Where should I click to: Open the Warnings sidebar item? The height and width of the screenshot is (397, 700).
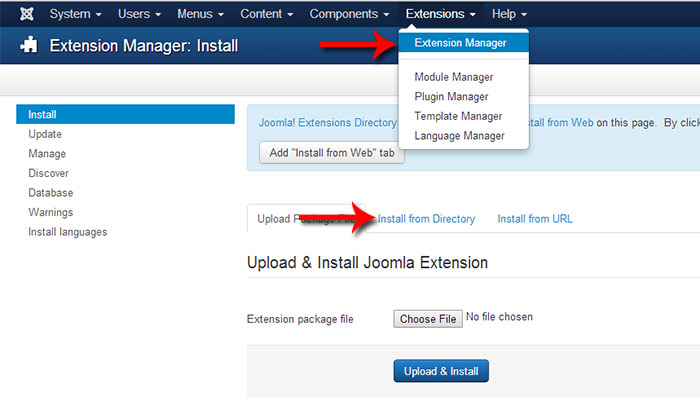(x=50, y=213)
